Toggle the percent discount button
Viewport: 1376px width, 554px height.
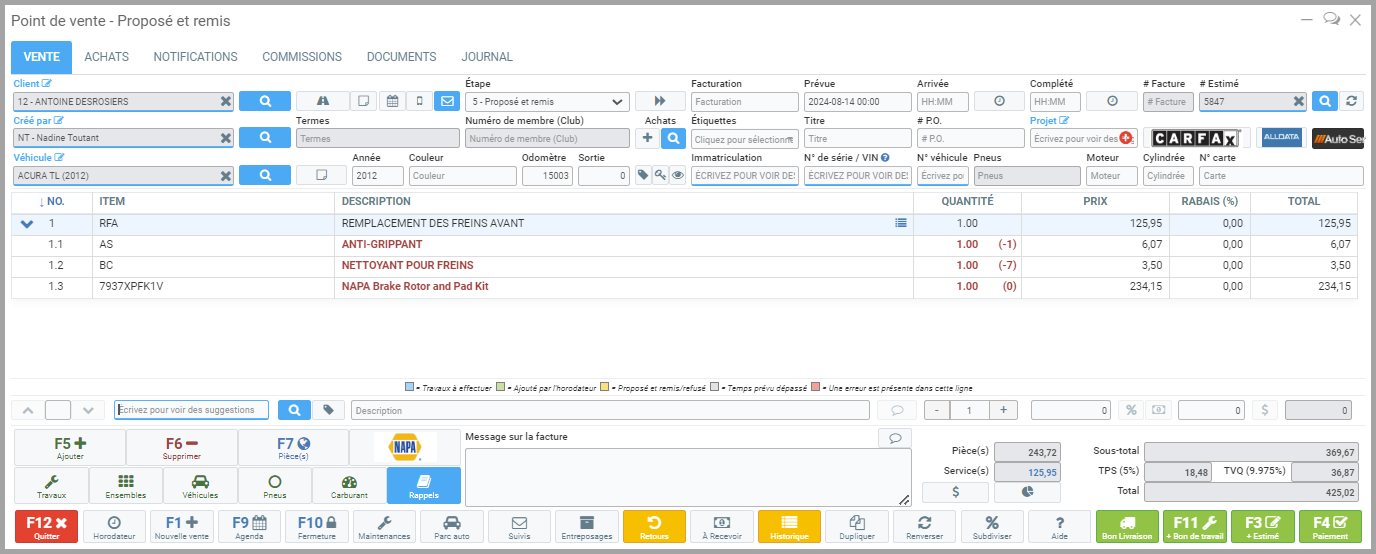coord(1130,410)
